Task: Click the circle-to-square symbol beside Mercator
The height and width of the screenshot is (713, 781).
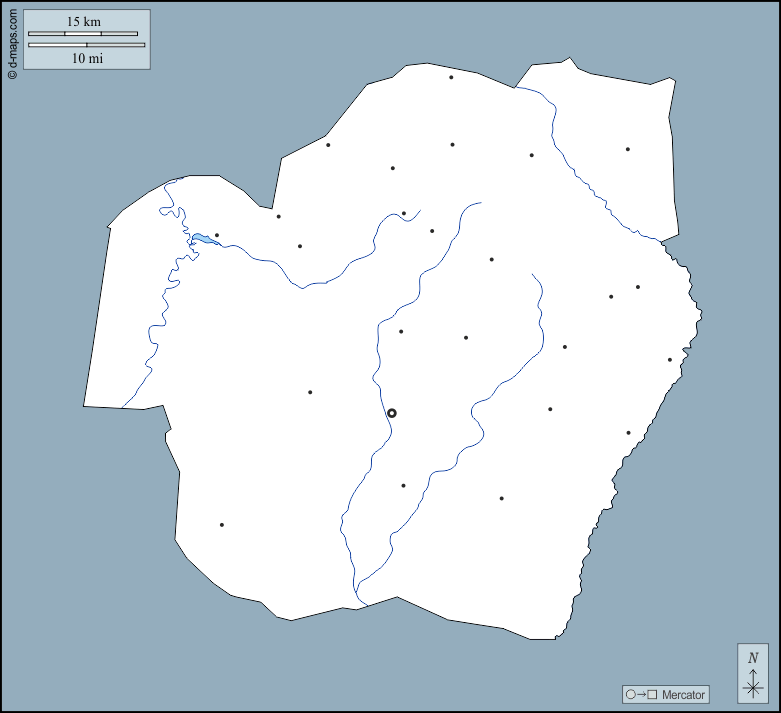Action: (640, 695)
